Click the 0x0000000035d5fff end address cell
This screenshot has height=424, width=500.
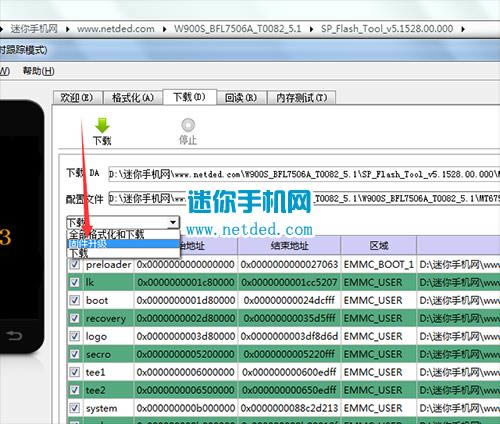coord(289,318)
